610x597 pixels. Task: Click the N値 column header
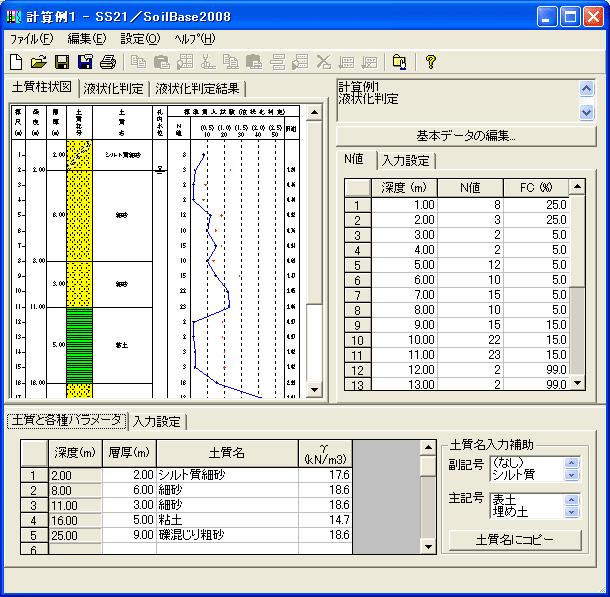(x=470, y=188)
